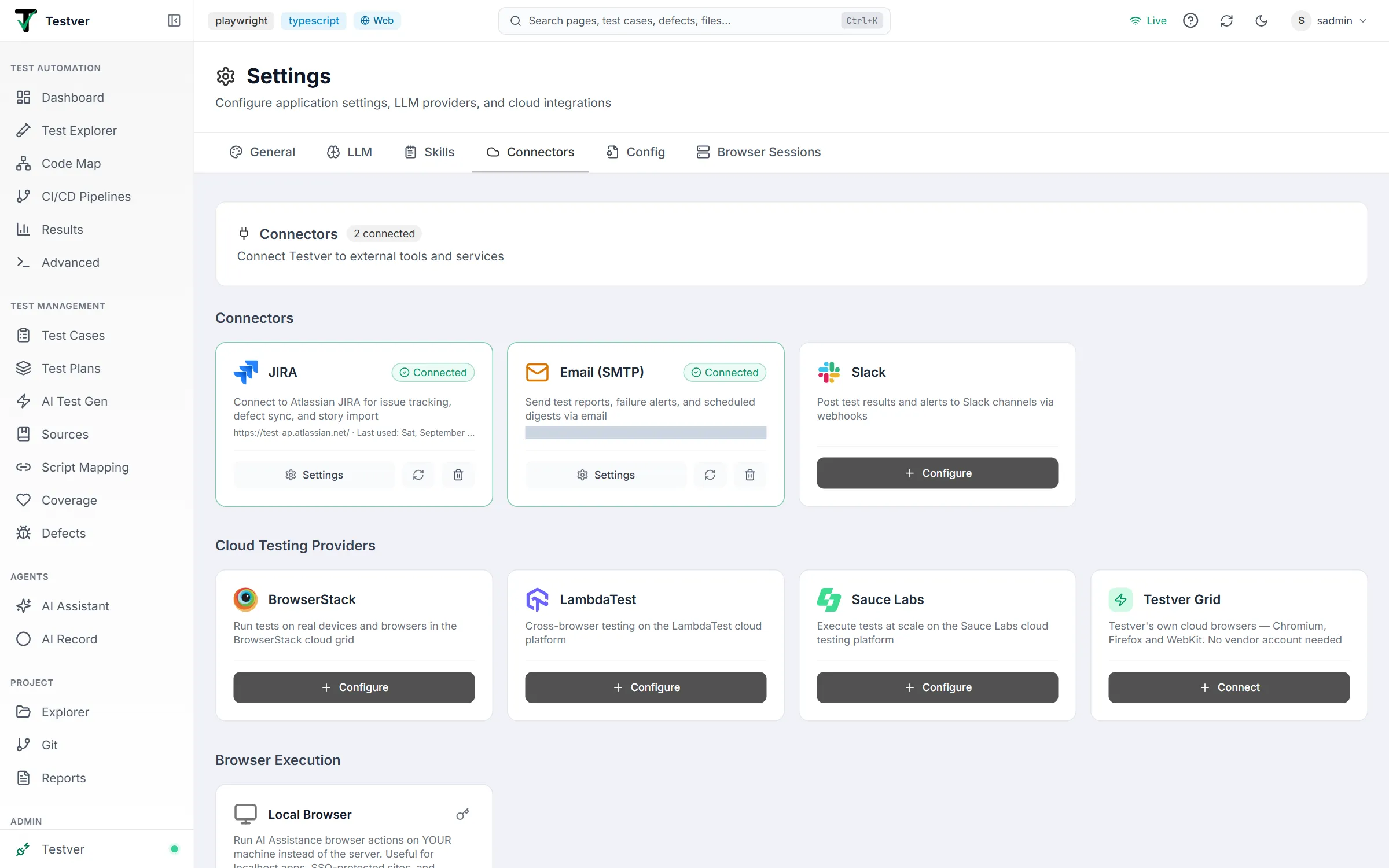Open Sources page
Viewport: 1389px width, 868px height.
click(97, 434)
